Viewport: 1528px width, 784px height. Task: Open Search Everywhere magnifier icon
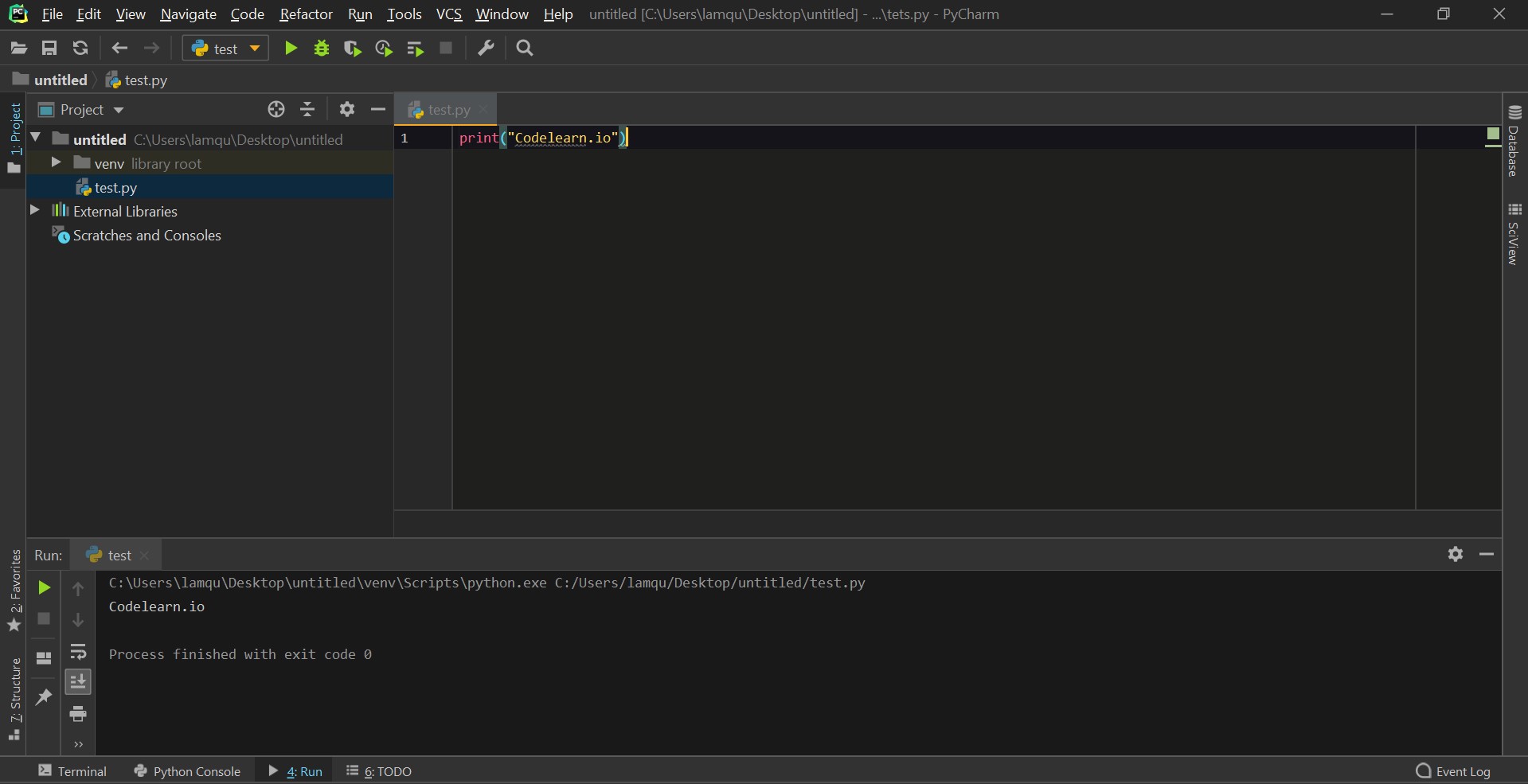(525, 48)
